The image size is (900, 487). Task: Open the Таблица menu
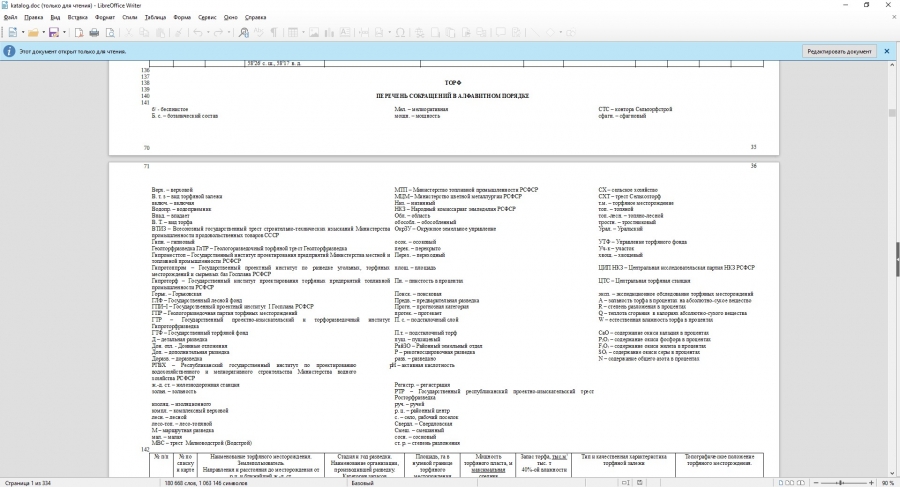[155, 17]
